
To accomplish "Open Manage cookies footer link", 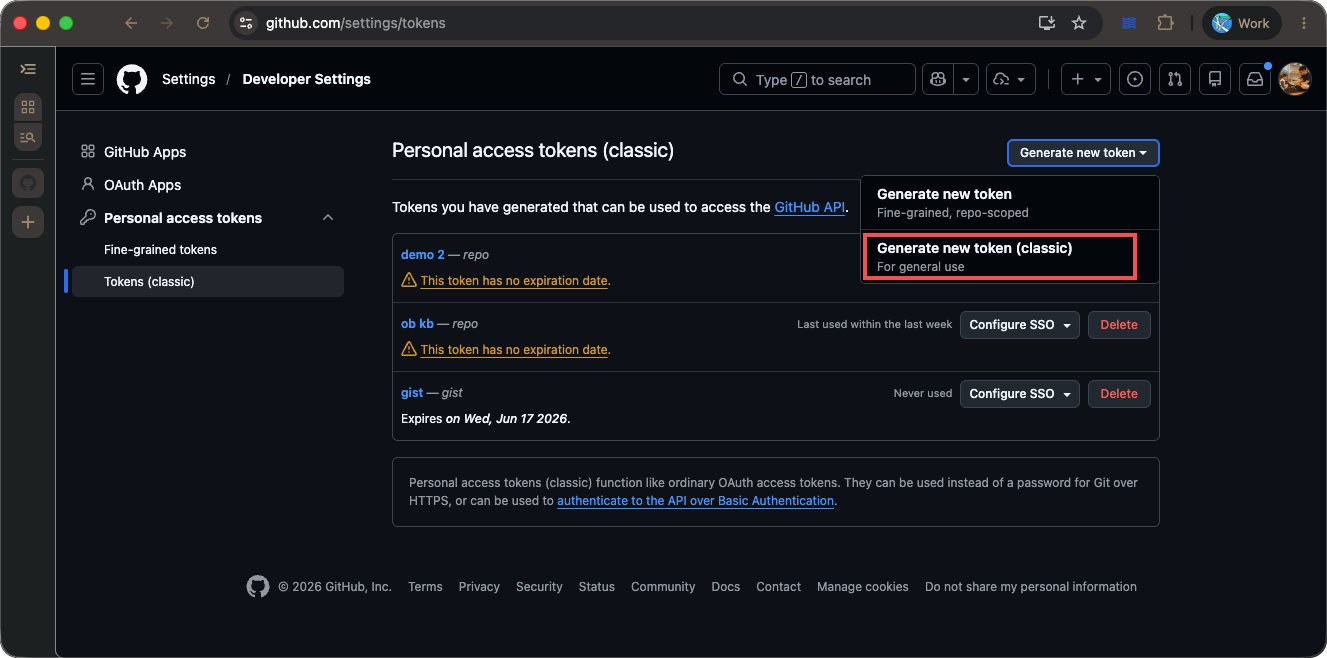I will [x=863, y=587].
